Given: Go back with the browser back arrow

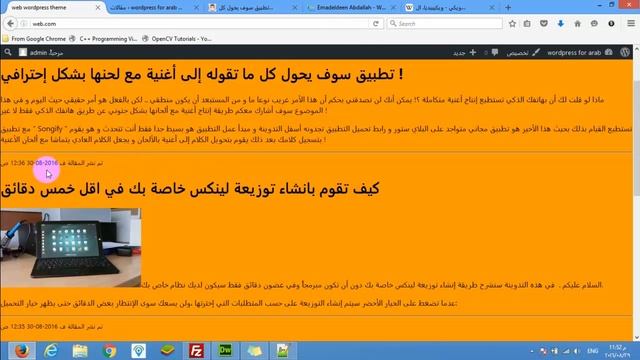Looking at the screenshot, I should pyautogui.click(x=11, y=24).
